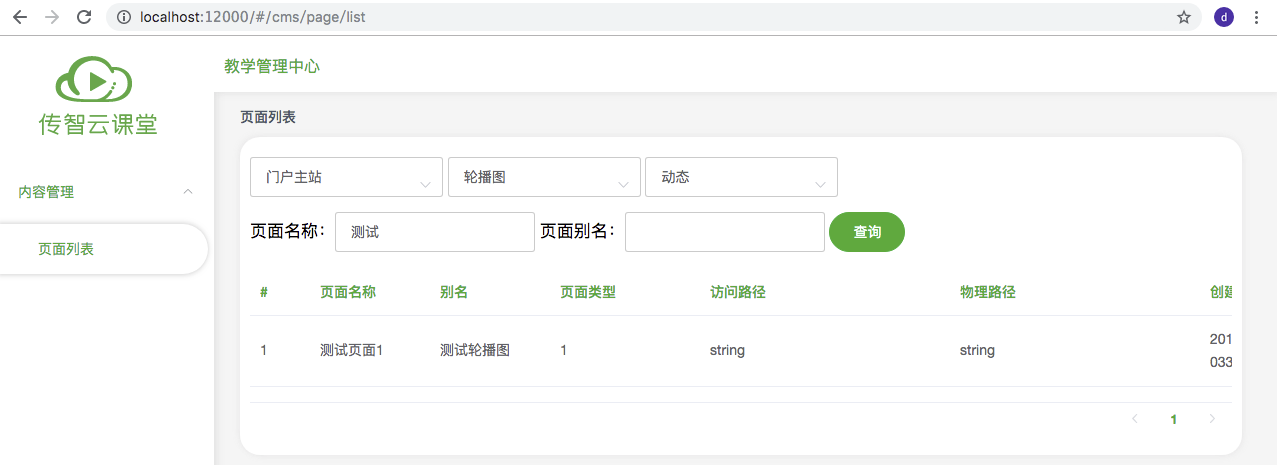Open Chrome three-dot menu
The height and width of the screenshot is (465, 1277).
[x=1256, y=17]
